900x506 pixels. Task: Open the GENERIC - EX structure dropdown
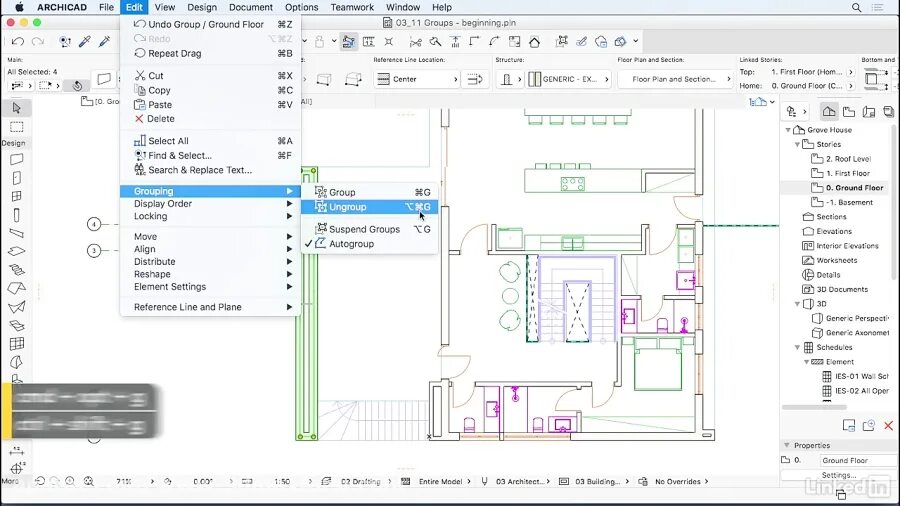click(x=568, y=79)
